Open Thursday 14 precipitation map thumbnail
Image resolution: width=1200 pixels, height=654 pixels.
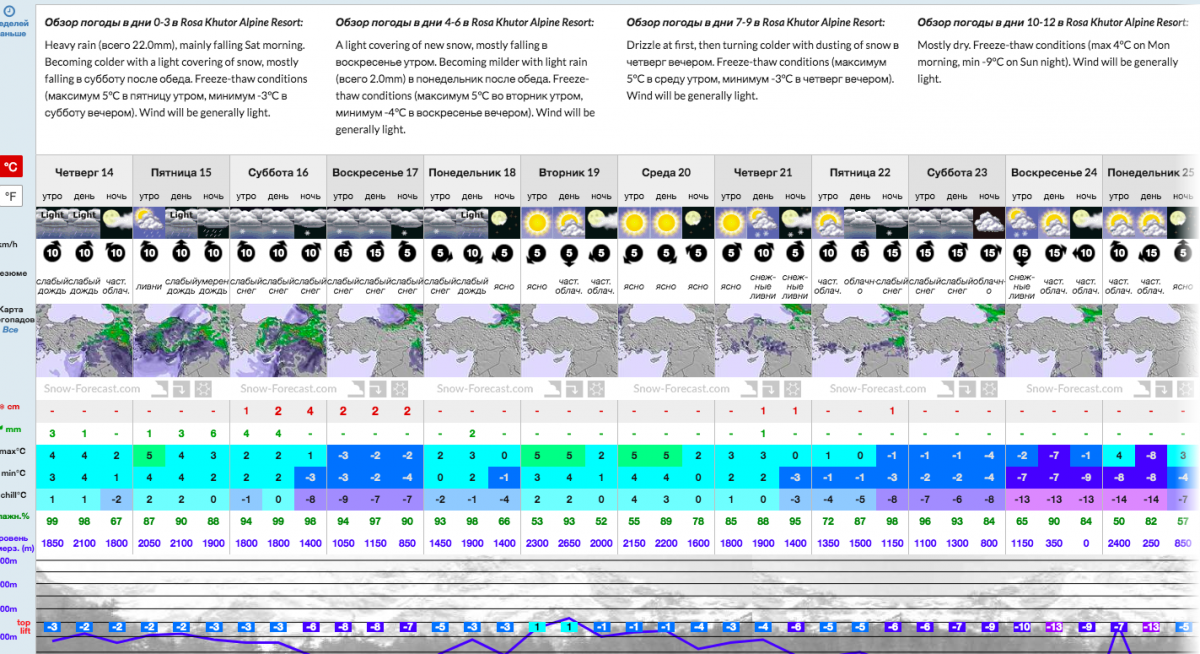click(84, 340)
